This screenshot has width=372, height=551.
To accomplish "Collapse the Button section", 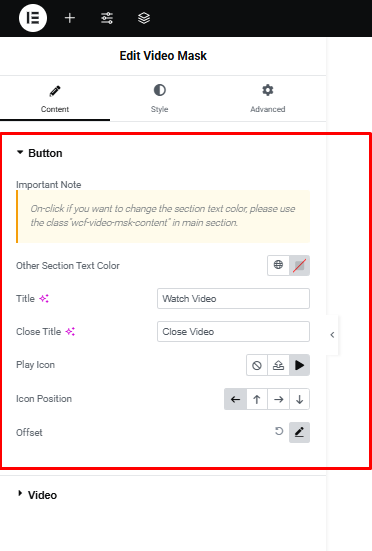I will click(x=40, y=153).
